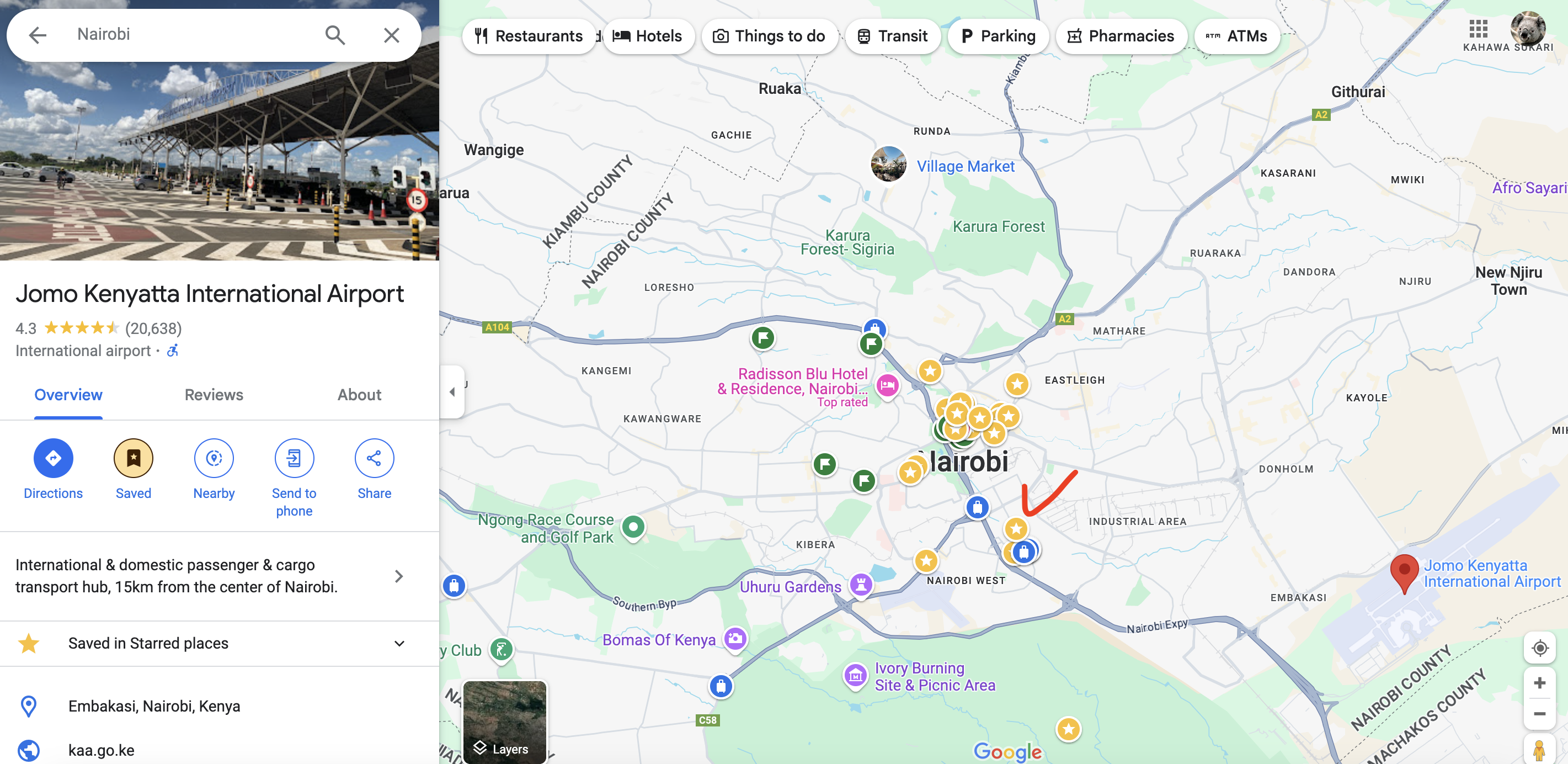Toggle the Saved bookmark button
The height and width of the screenshot is (764, 1568).
(x=134, y=458)
